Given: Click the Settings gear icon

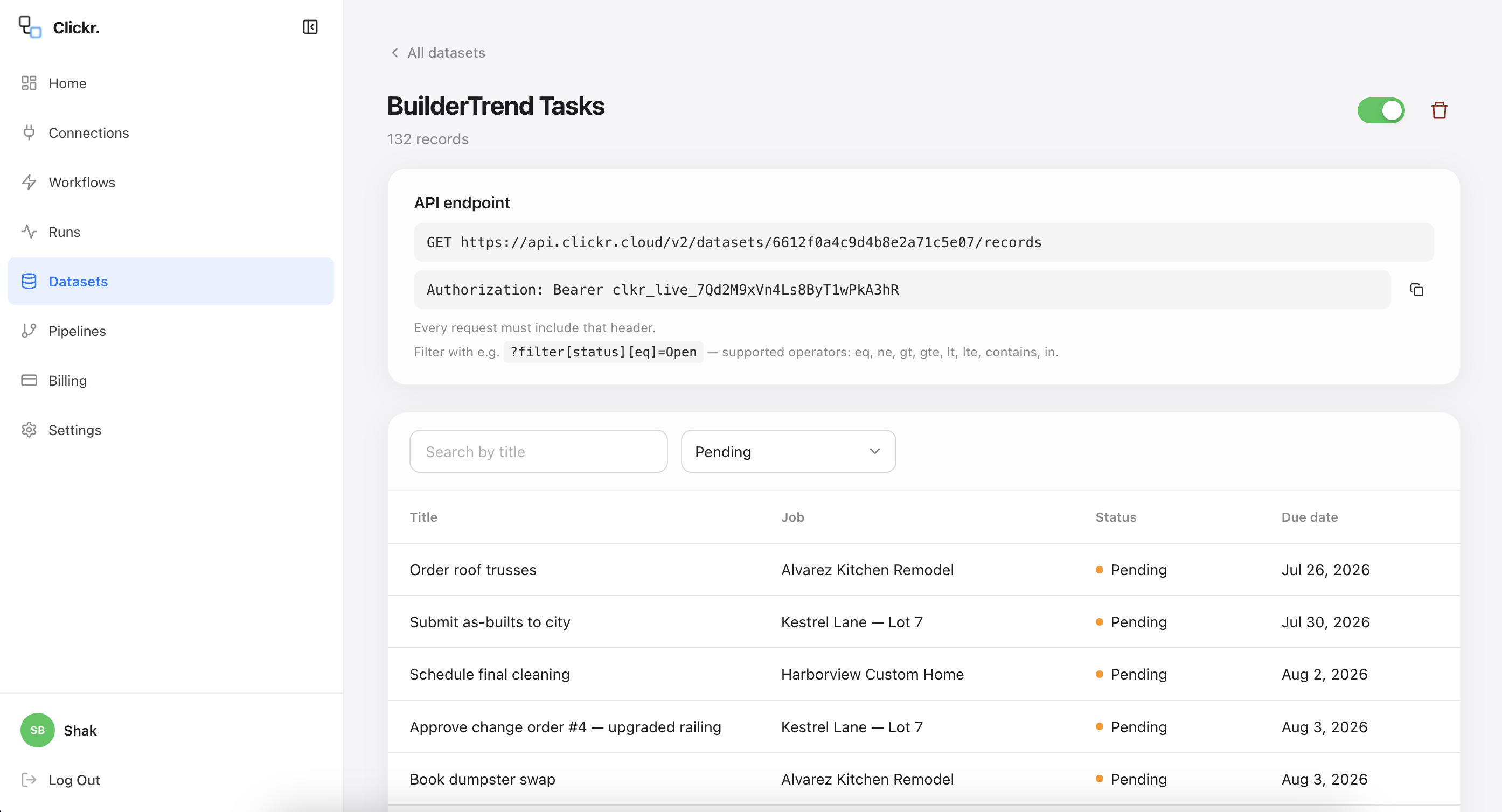Looking at the screenshot, I should click(x=29, y=430).
